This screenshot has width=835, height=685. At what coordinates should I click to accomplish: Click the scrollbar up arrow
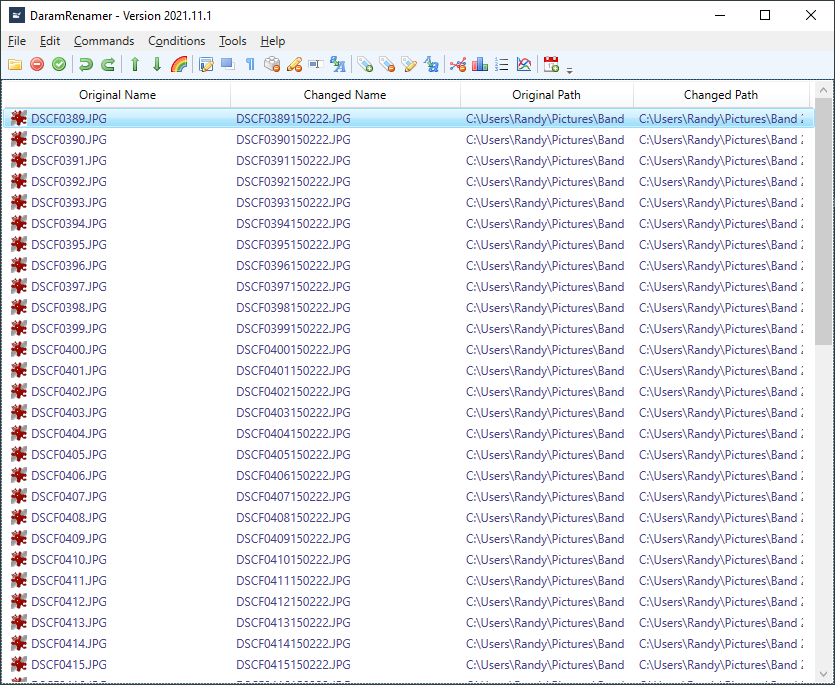(x=823, y=90)
